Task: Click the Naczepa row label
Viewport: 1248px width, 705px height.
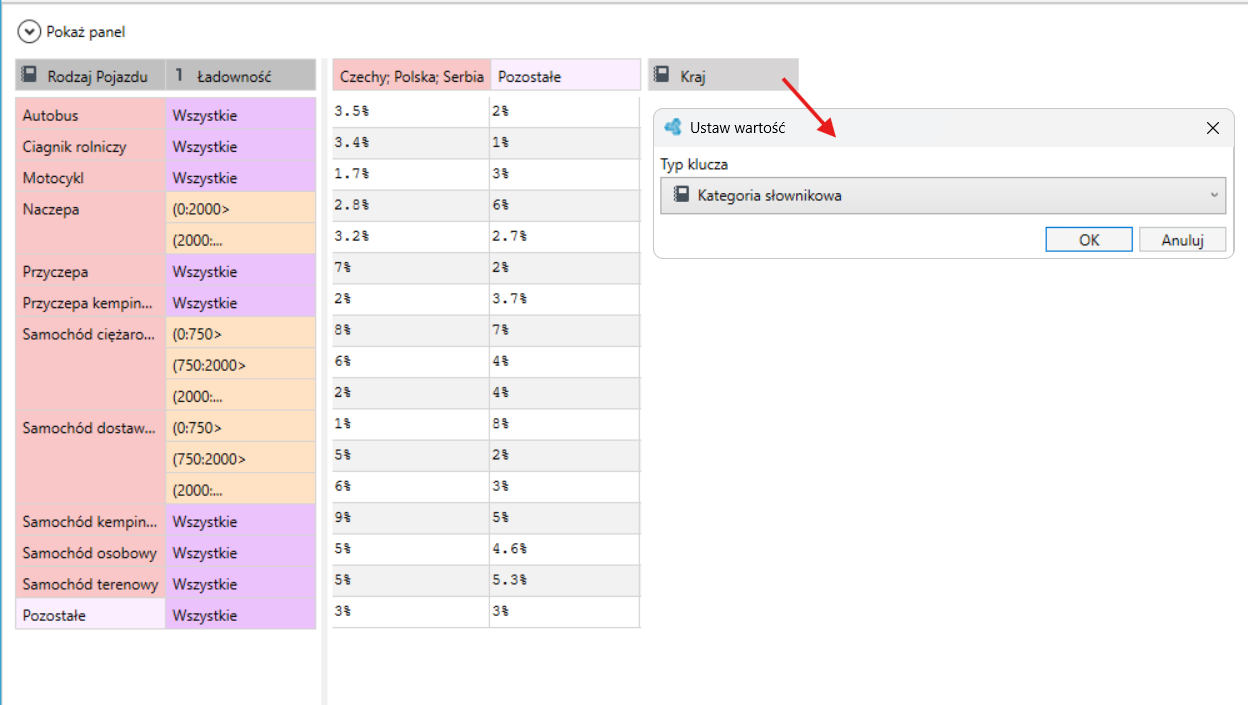Action: (x=91, y=225)
